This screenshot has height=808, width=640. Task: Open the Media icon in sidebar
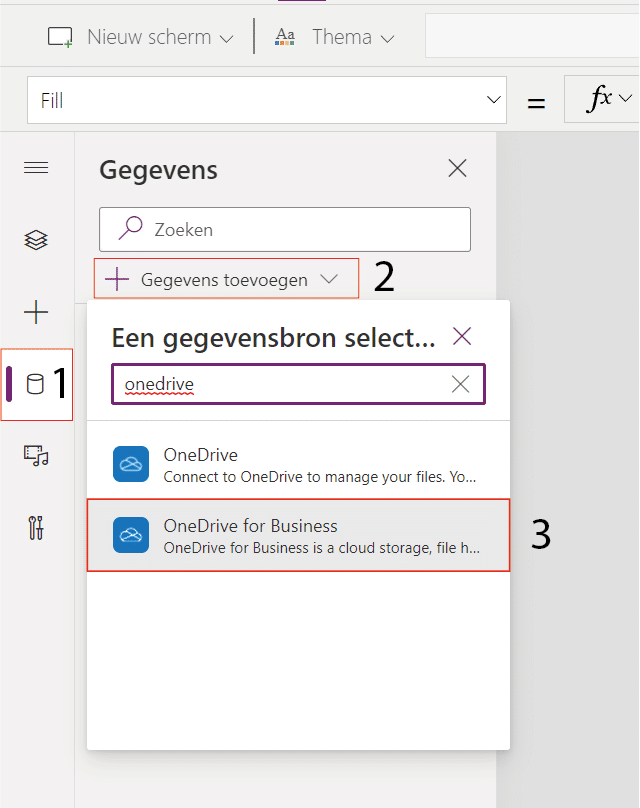[x=36, y=456]
